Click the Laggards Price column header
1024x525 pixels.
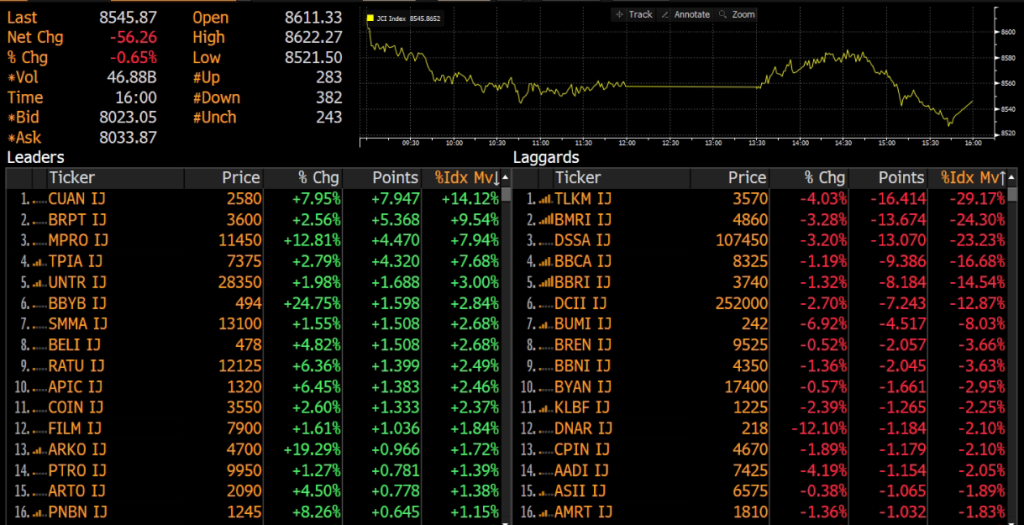[x=746, y=178]
